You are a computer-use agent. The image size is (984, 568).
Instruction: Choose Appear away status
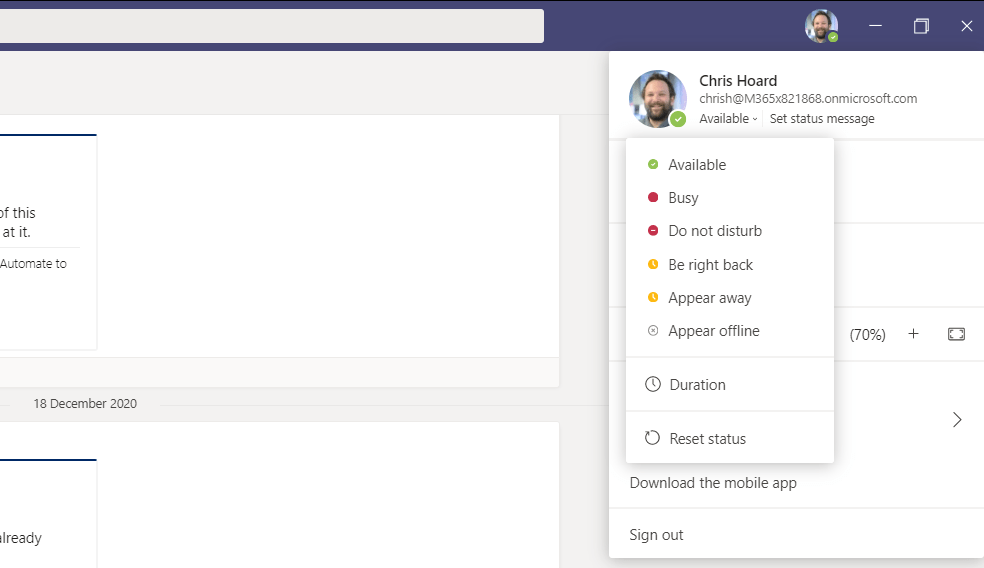pos(709,298)
